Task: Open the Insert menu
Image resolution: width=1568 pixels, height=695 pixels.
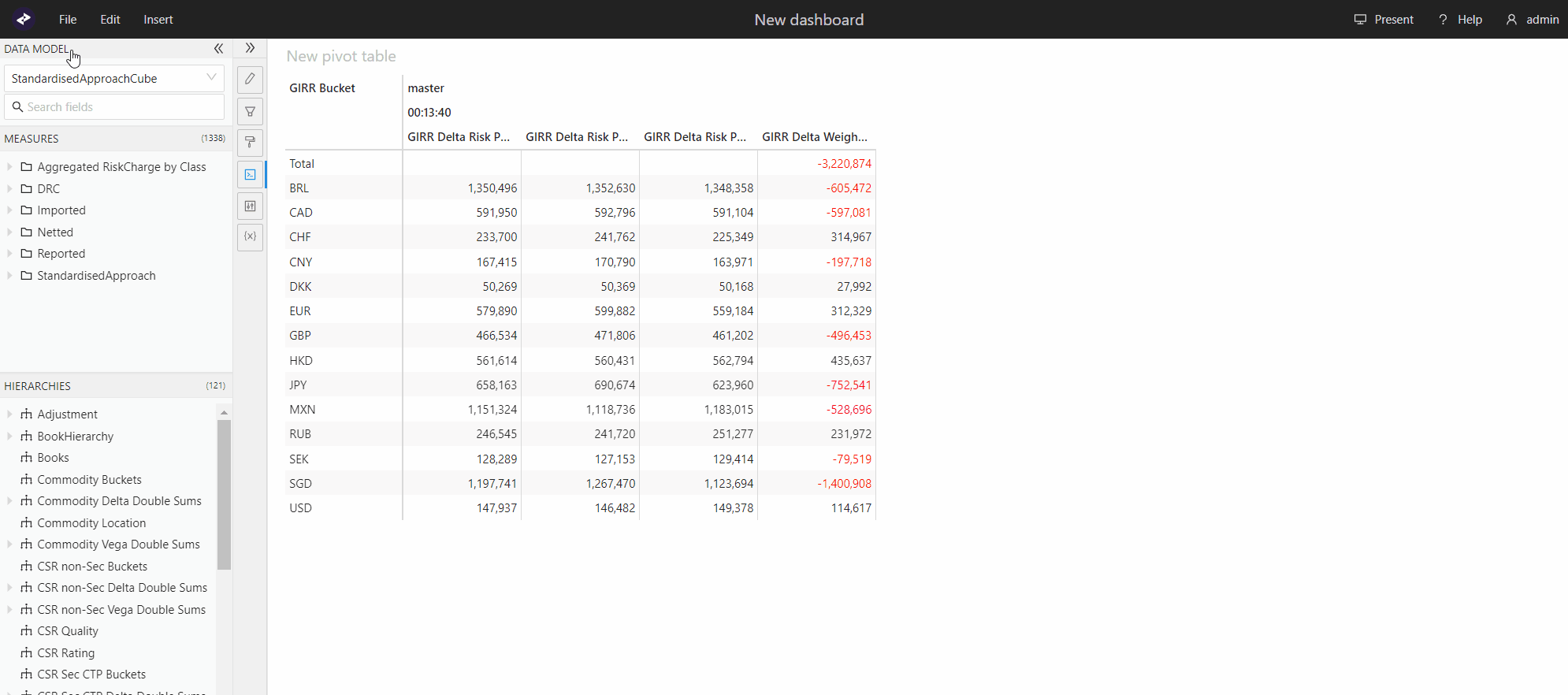Action: (x=158, y=20)
